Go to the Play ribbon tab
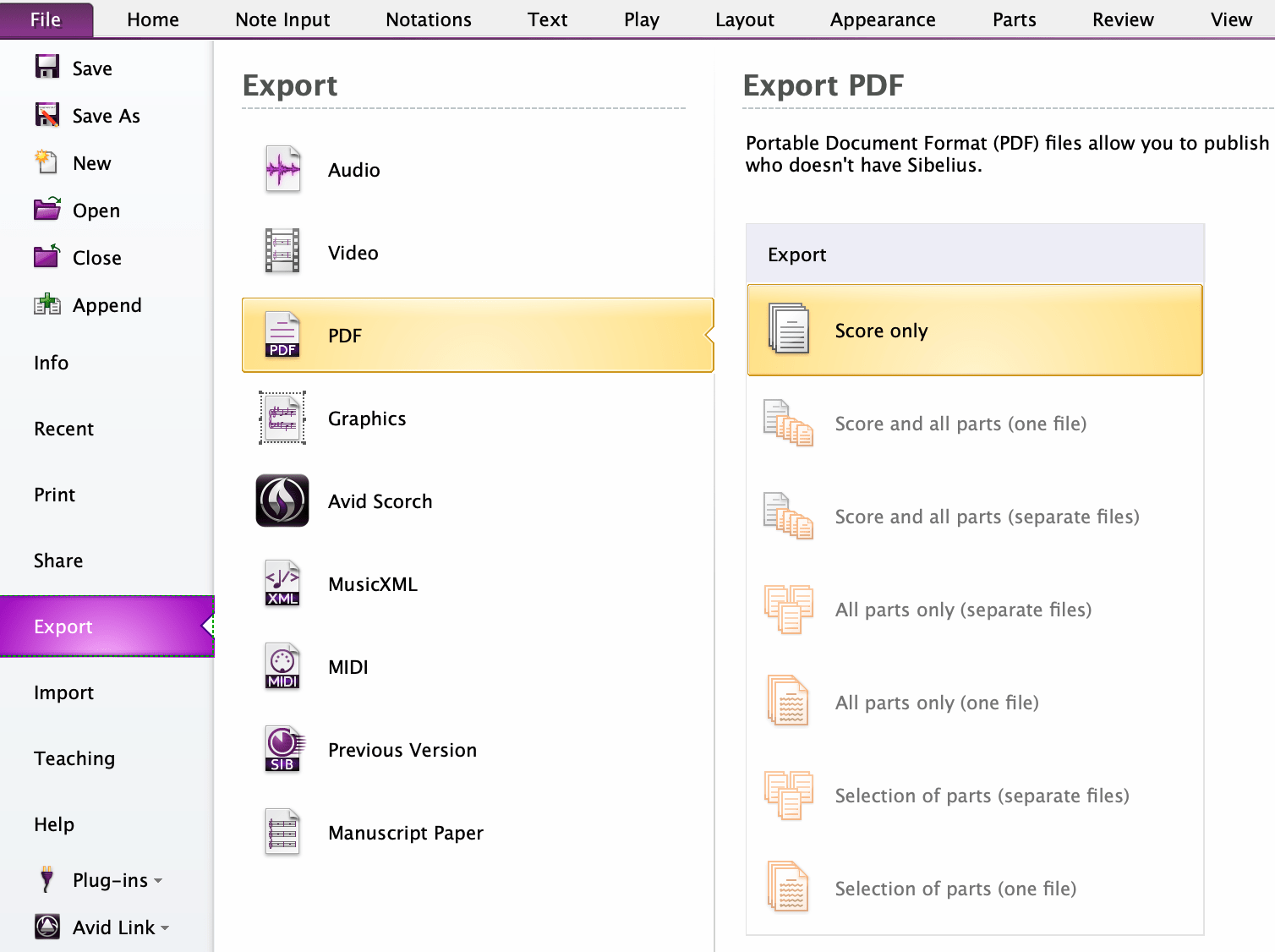 tap(642, 19)
